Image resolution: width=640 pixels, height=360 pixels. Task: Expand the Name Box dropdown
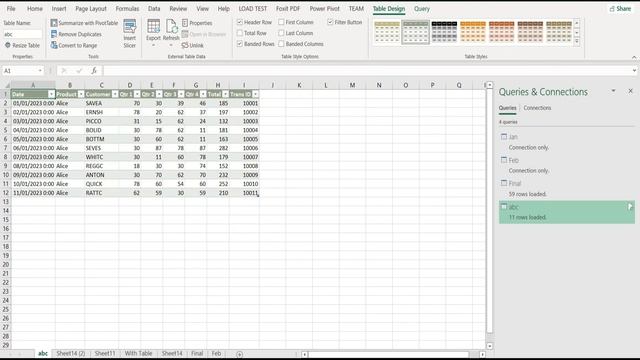tap(40, 71)
